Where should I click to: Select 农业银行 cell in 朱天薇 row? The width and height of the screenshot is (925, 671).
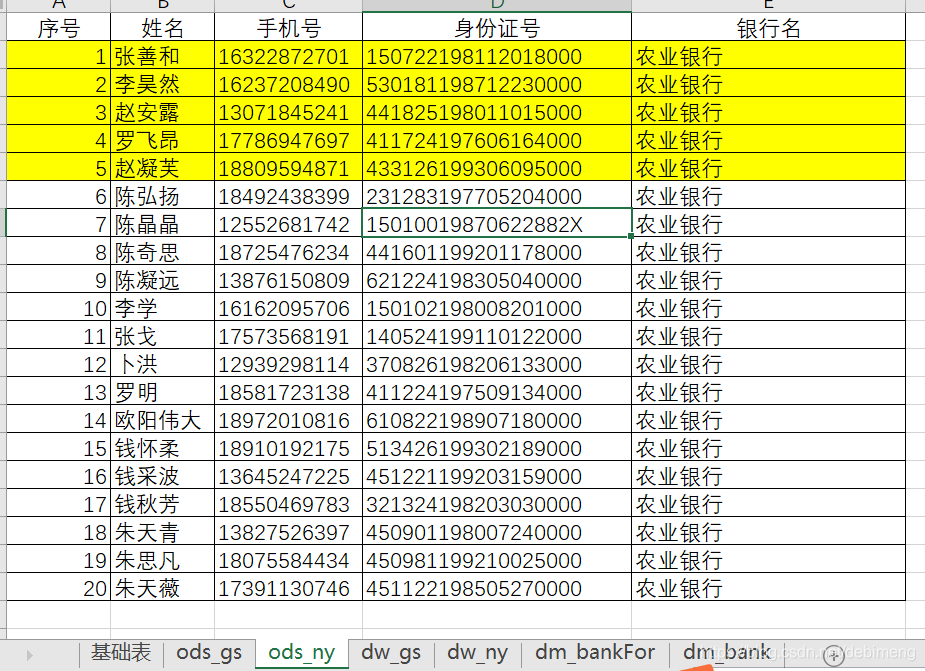pos(768,588)
